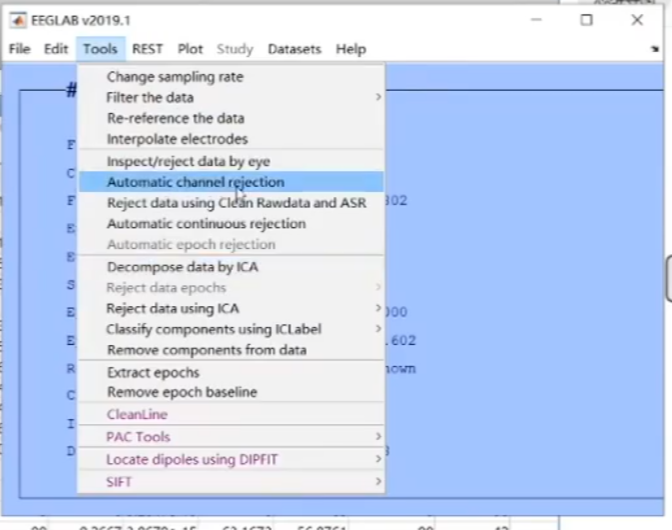
Task: Choose Extract epochs
Action: point(153,372)
